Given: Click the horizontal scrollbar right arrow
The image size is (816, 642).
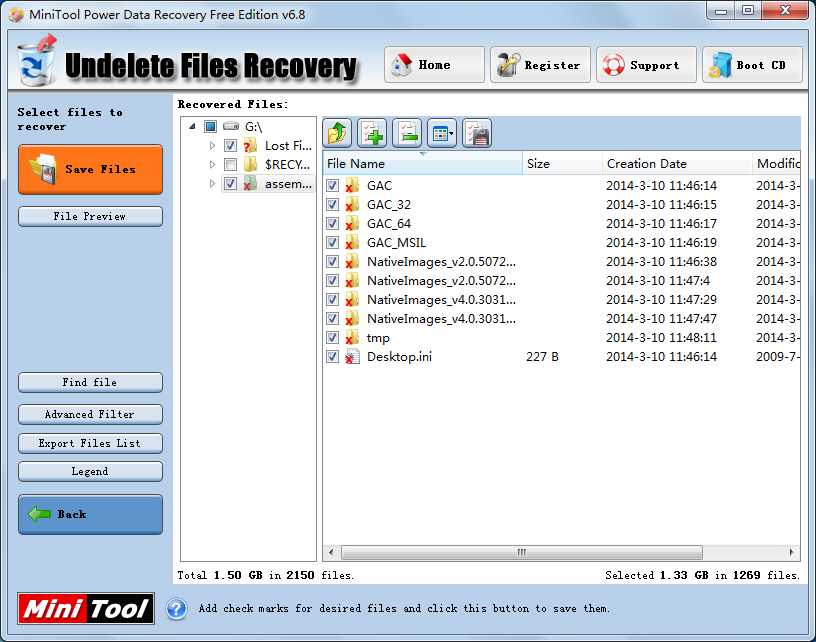Looking at the screenshot, I should 791,552.
